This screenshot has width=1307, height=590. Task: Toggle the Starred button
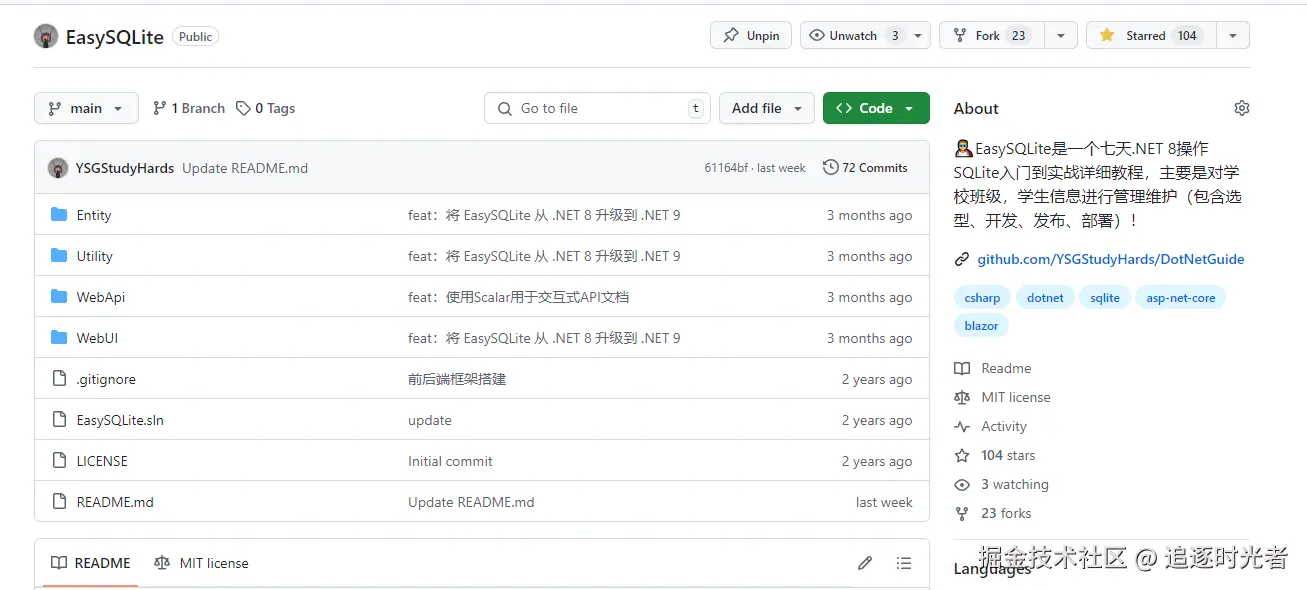point(1149,35)
